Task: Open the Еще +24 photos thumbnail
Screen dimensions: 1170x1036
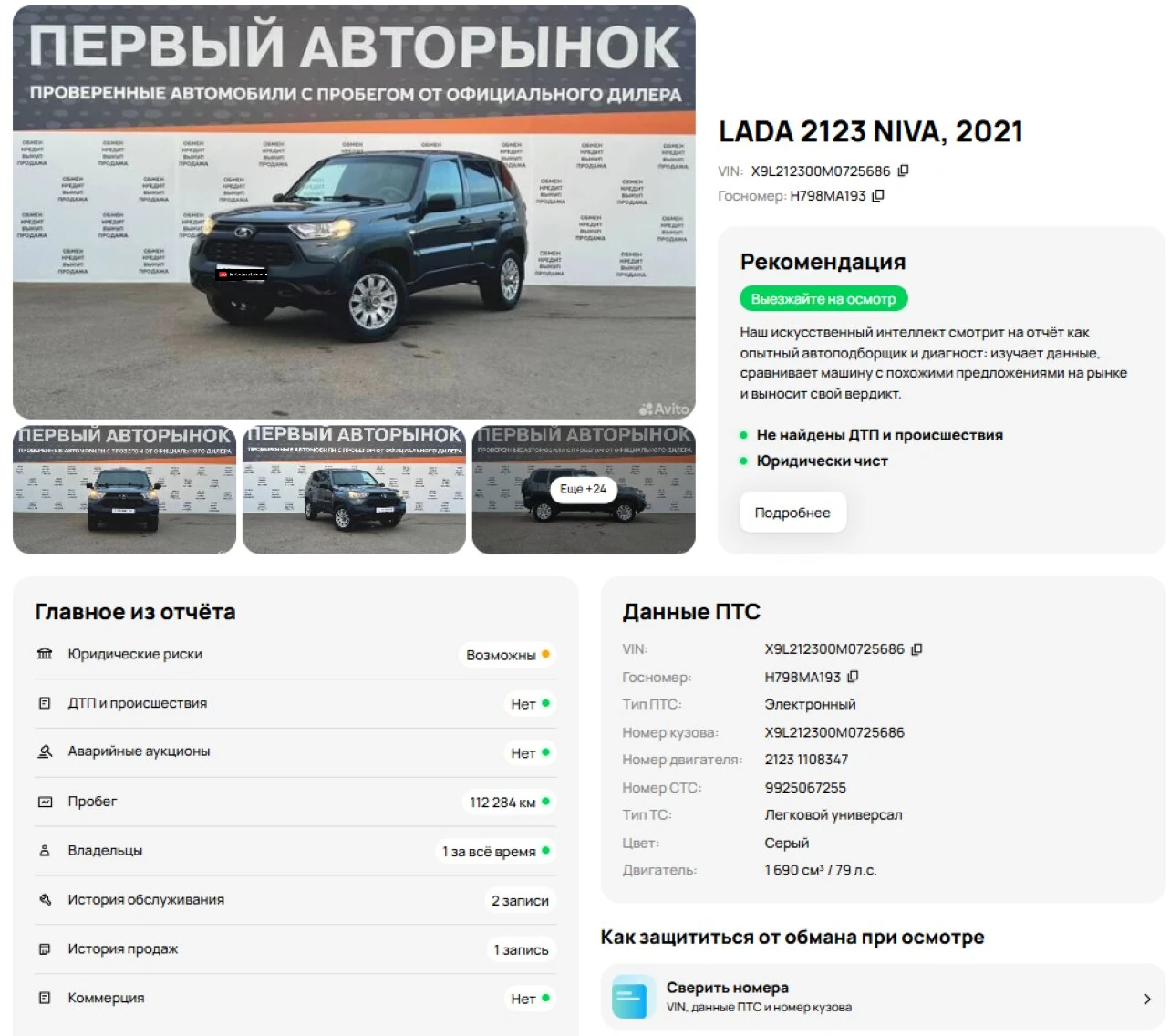Action: [x=584, y=490]
